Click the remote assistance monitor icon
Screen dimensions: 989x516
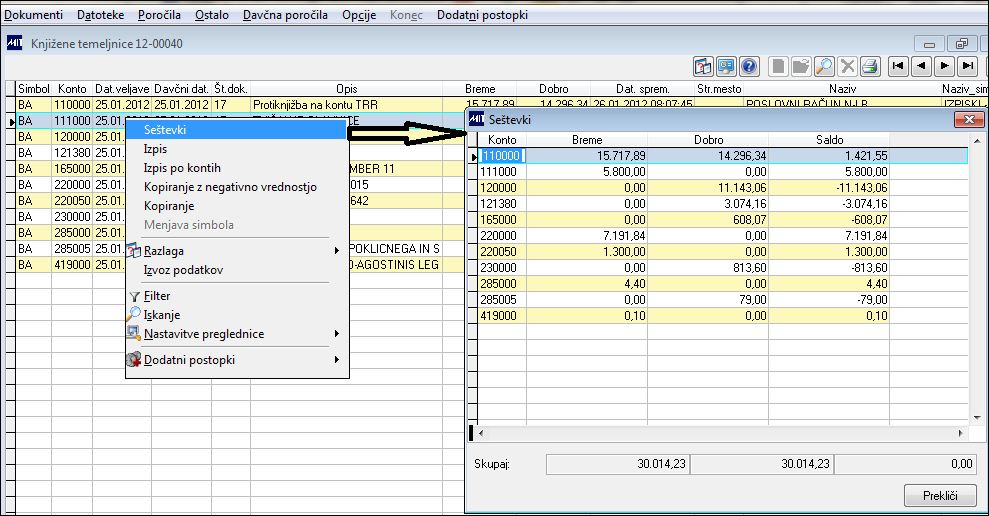coord(726,66)
